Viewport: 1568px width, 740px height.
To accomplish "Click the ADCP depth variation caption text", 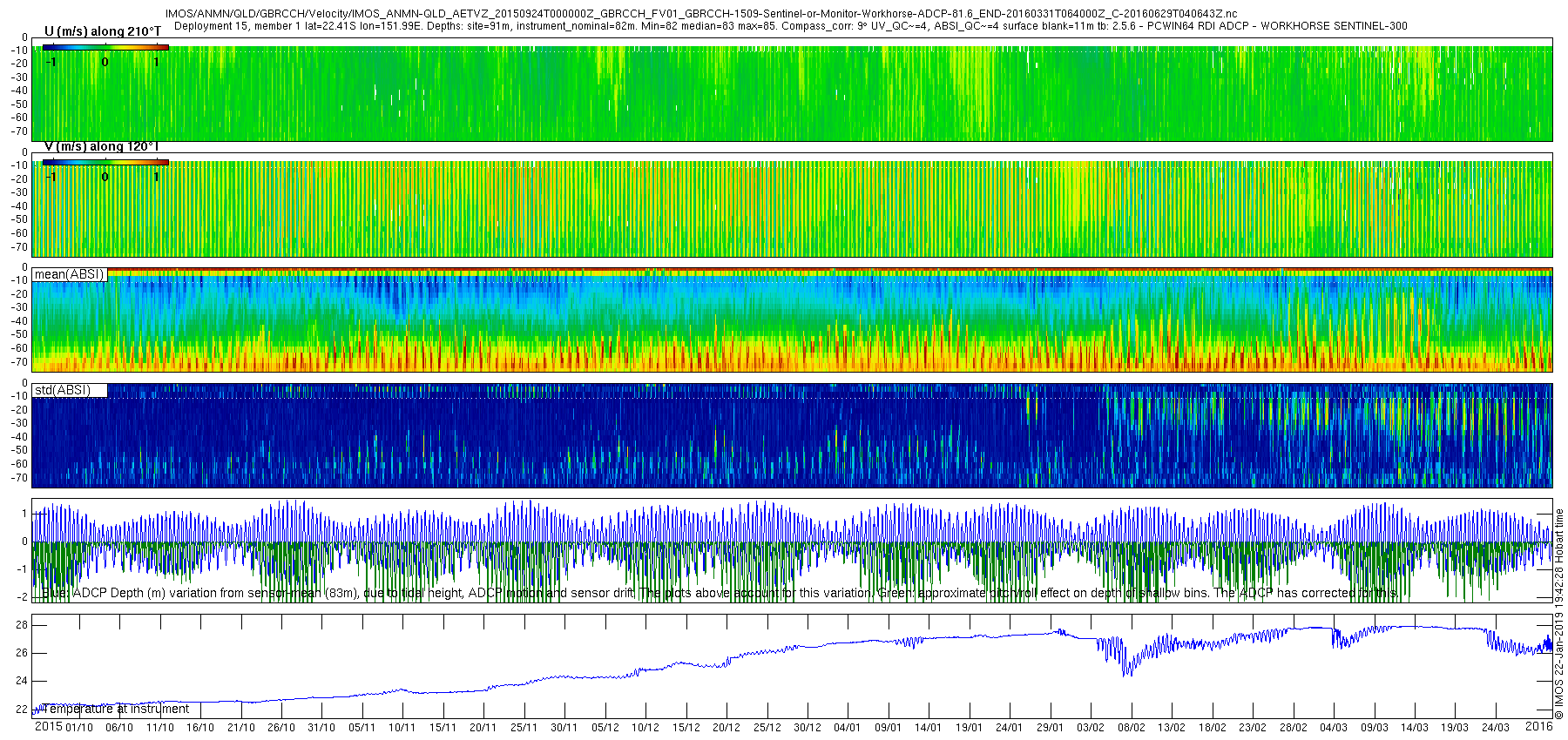I will click(x=720, y=593).
